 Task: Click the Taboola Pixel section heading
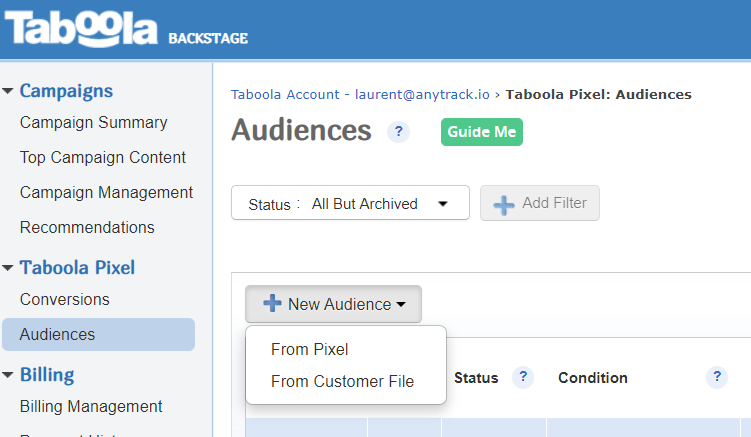77,268
